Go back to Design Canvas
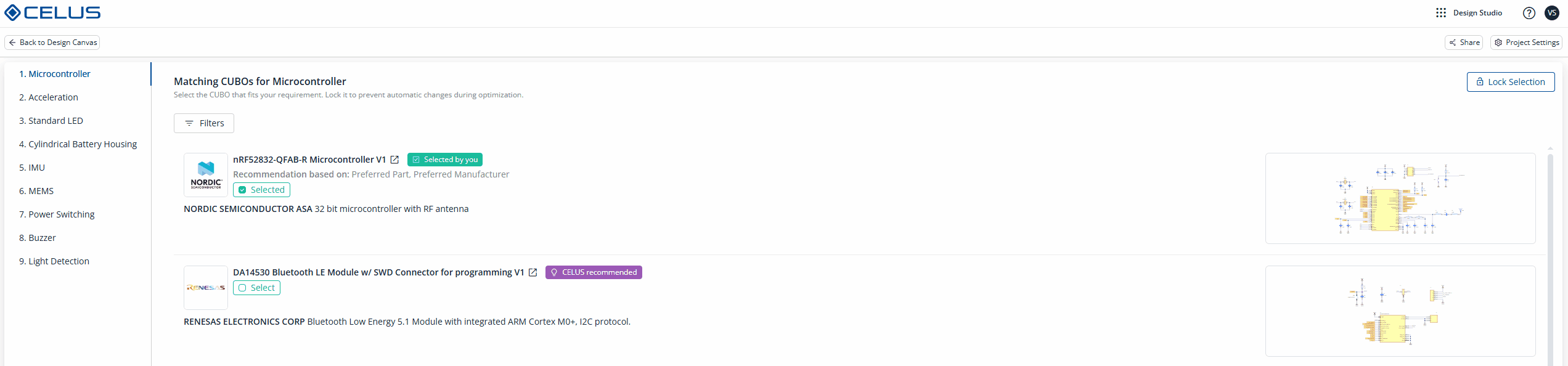Image resolution: width=1568 pixels, height=366 pixels. [52, 43]
